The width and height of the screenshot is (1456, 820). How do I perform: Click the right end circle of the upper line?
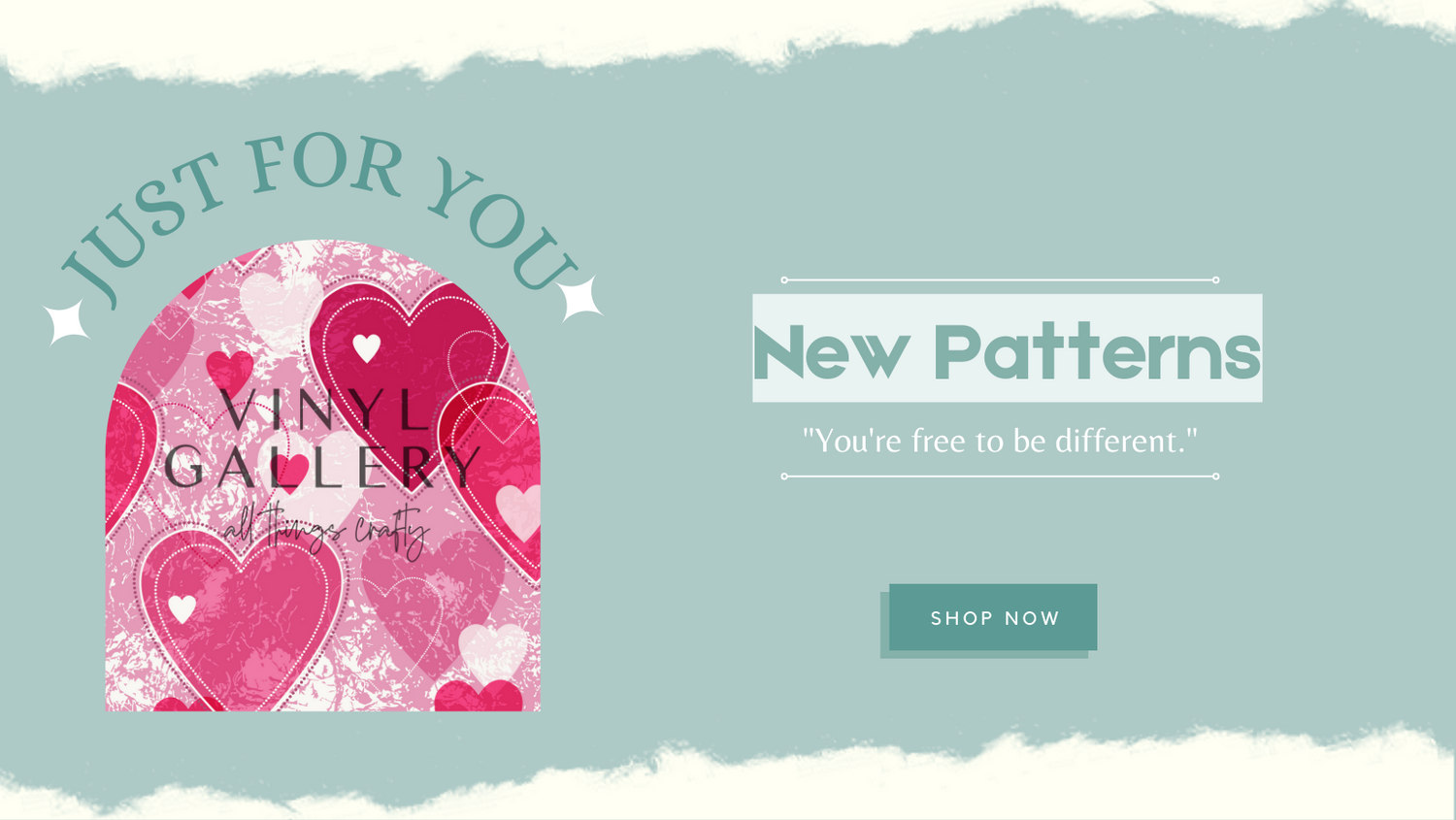[x=1216, y=279]
